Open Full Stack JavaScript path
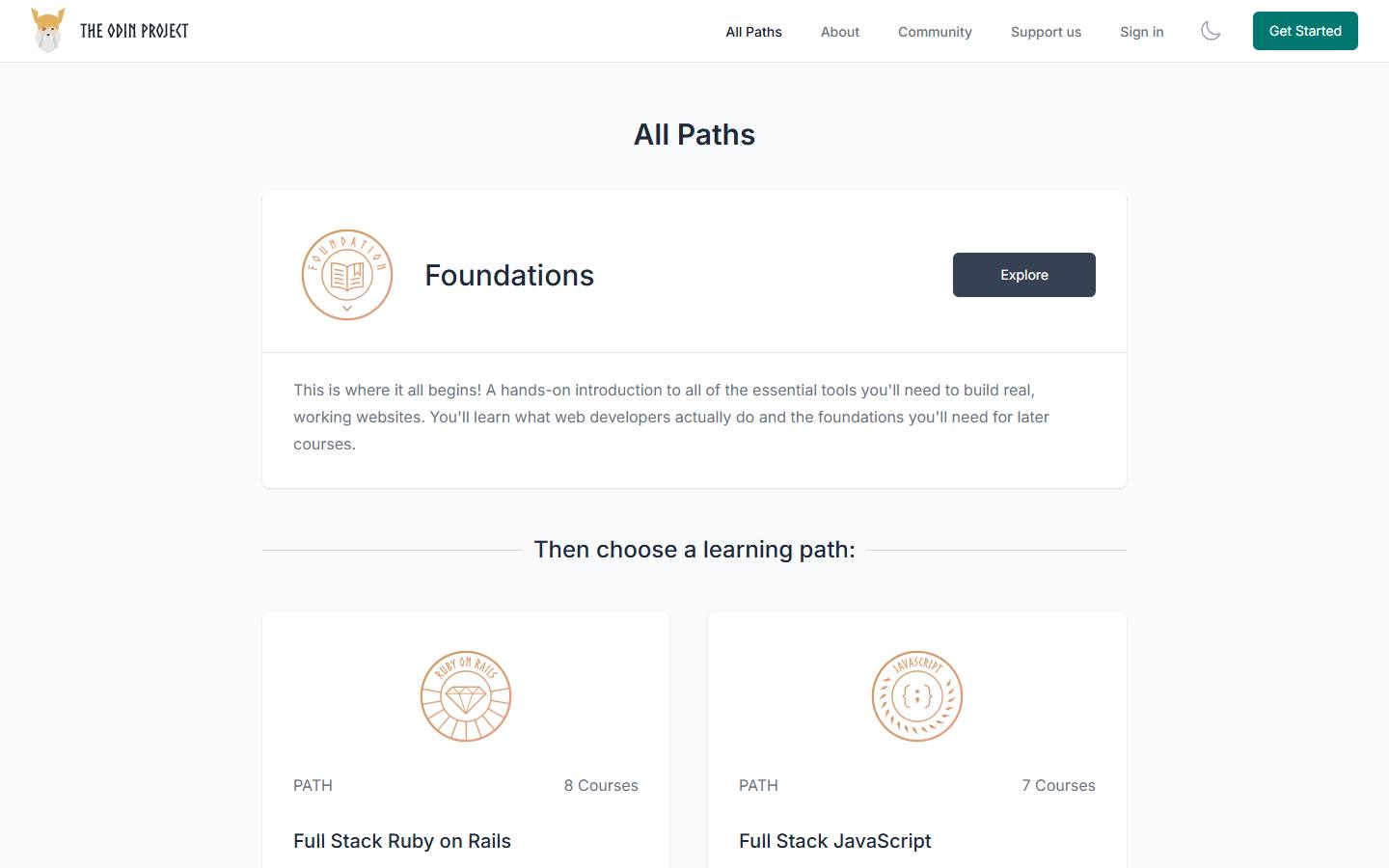Image resolution: width=1389 pixels, height=868 pixels. 835,841
